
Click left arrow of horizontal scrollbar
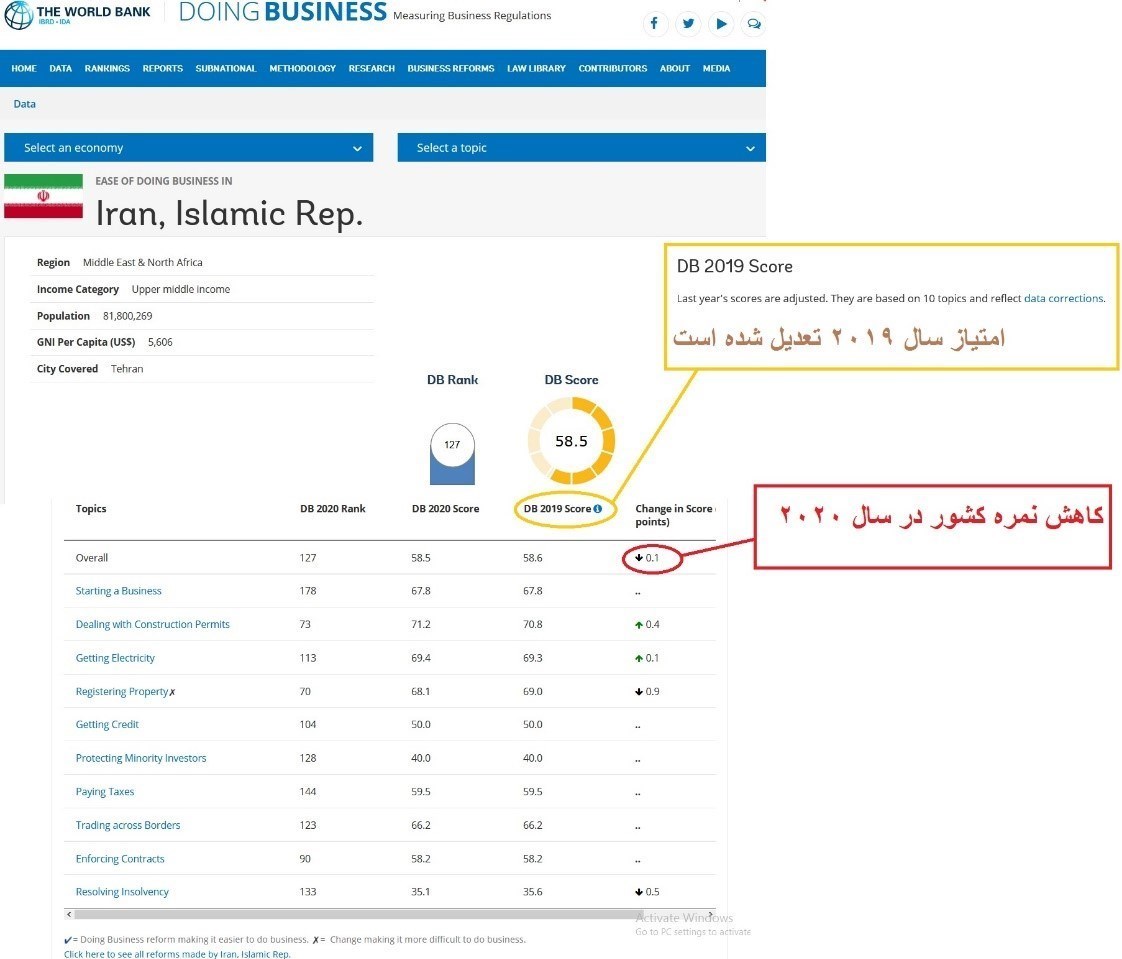click(69, 914)
